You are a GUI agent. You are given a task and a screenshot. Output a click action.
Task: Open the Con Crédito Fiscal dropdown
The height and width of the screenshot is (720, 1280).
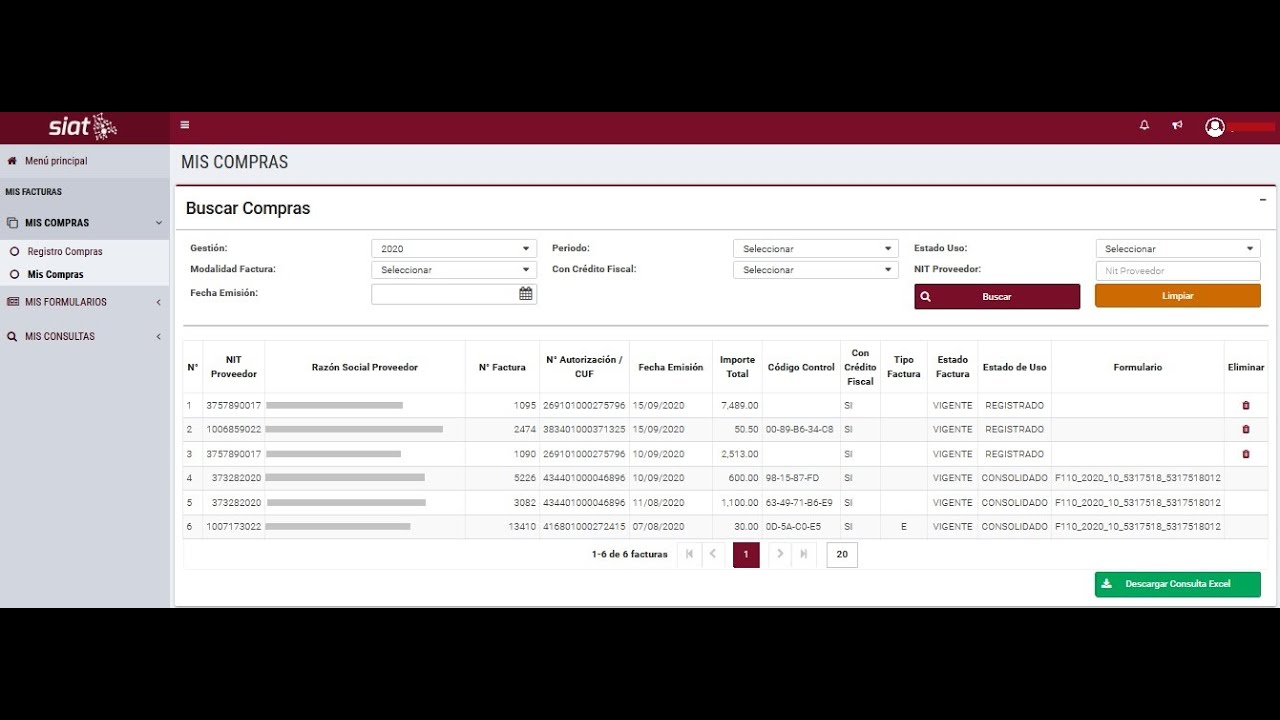click(x=815, y=270)
